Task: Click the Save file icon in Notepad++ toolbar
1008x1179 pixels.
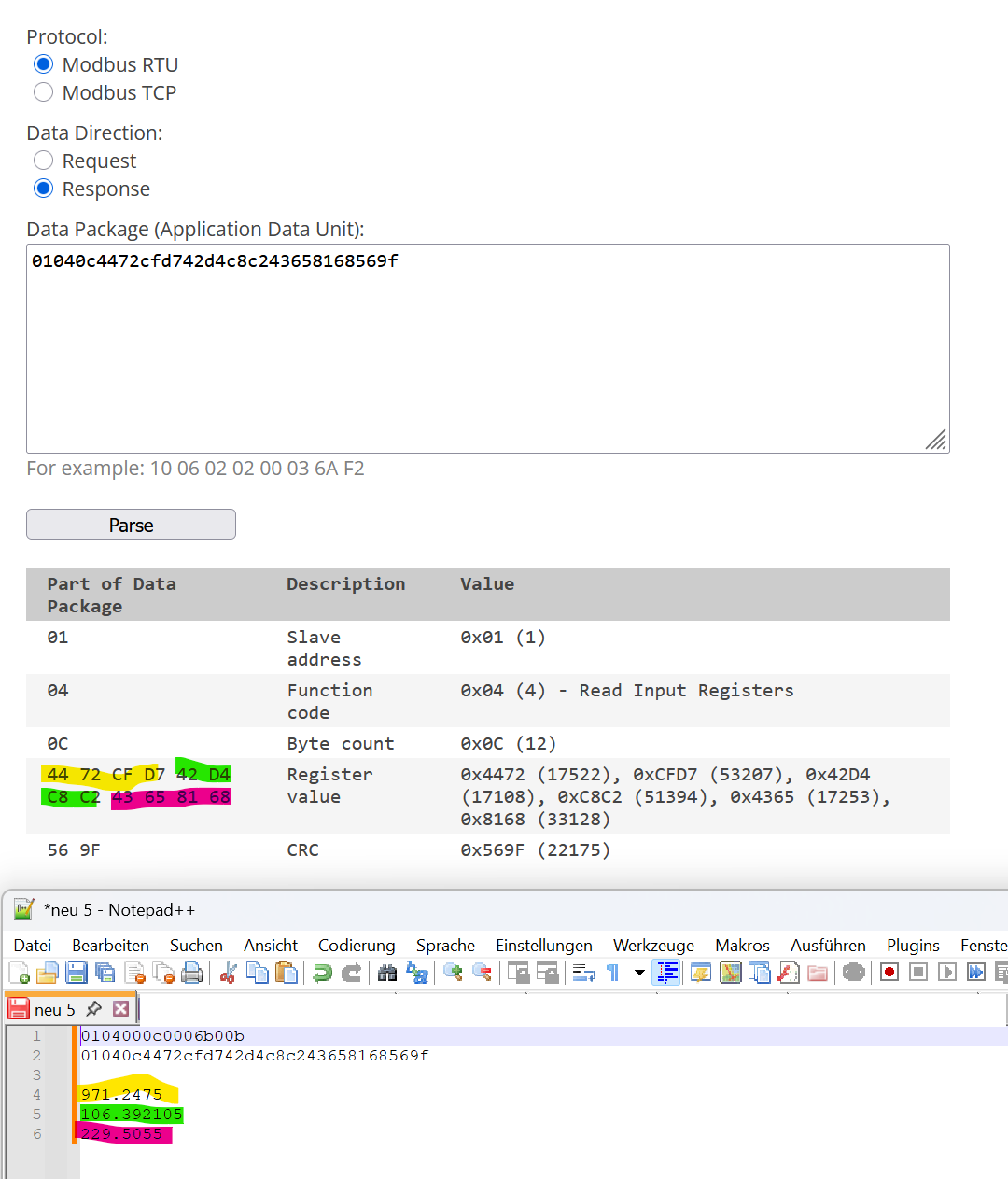Action: (x=77, y=973)
